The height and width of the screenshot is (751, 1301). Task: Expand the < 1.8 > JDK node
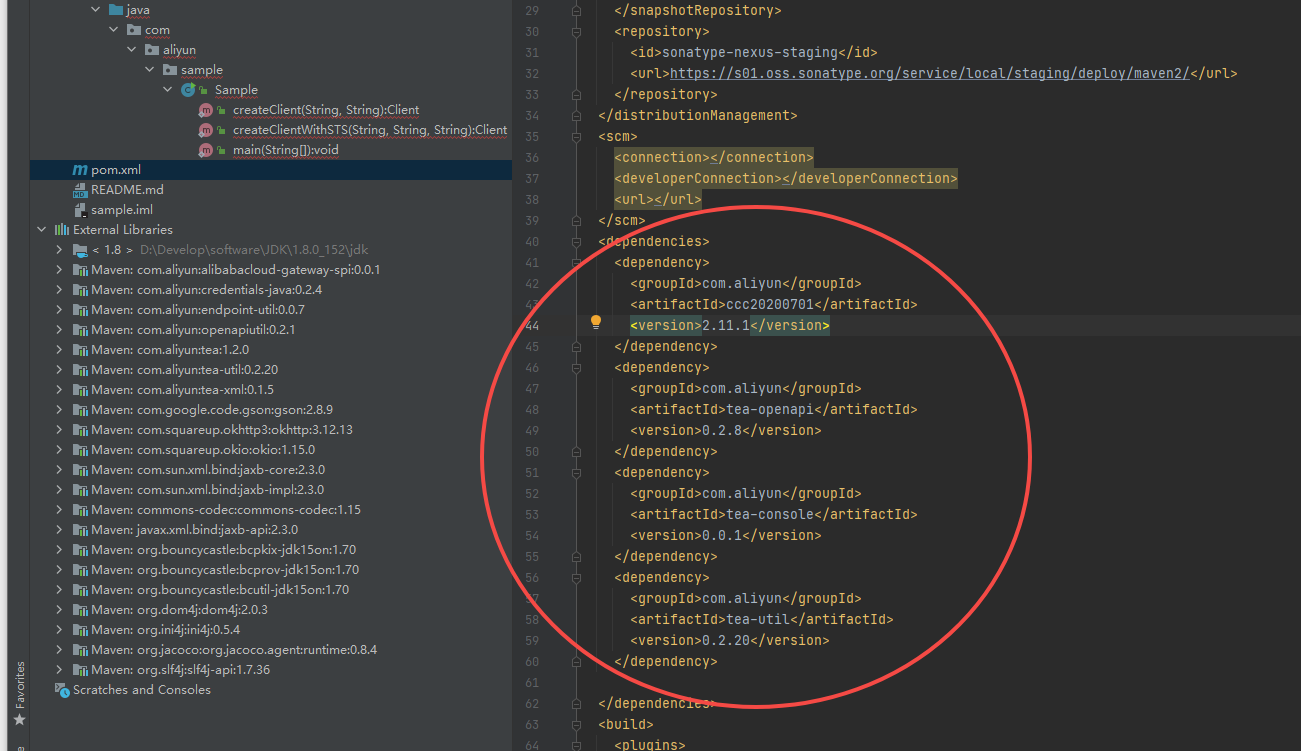[60, 250]
